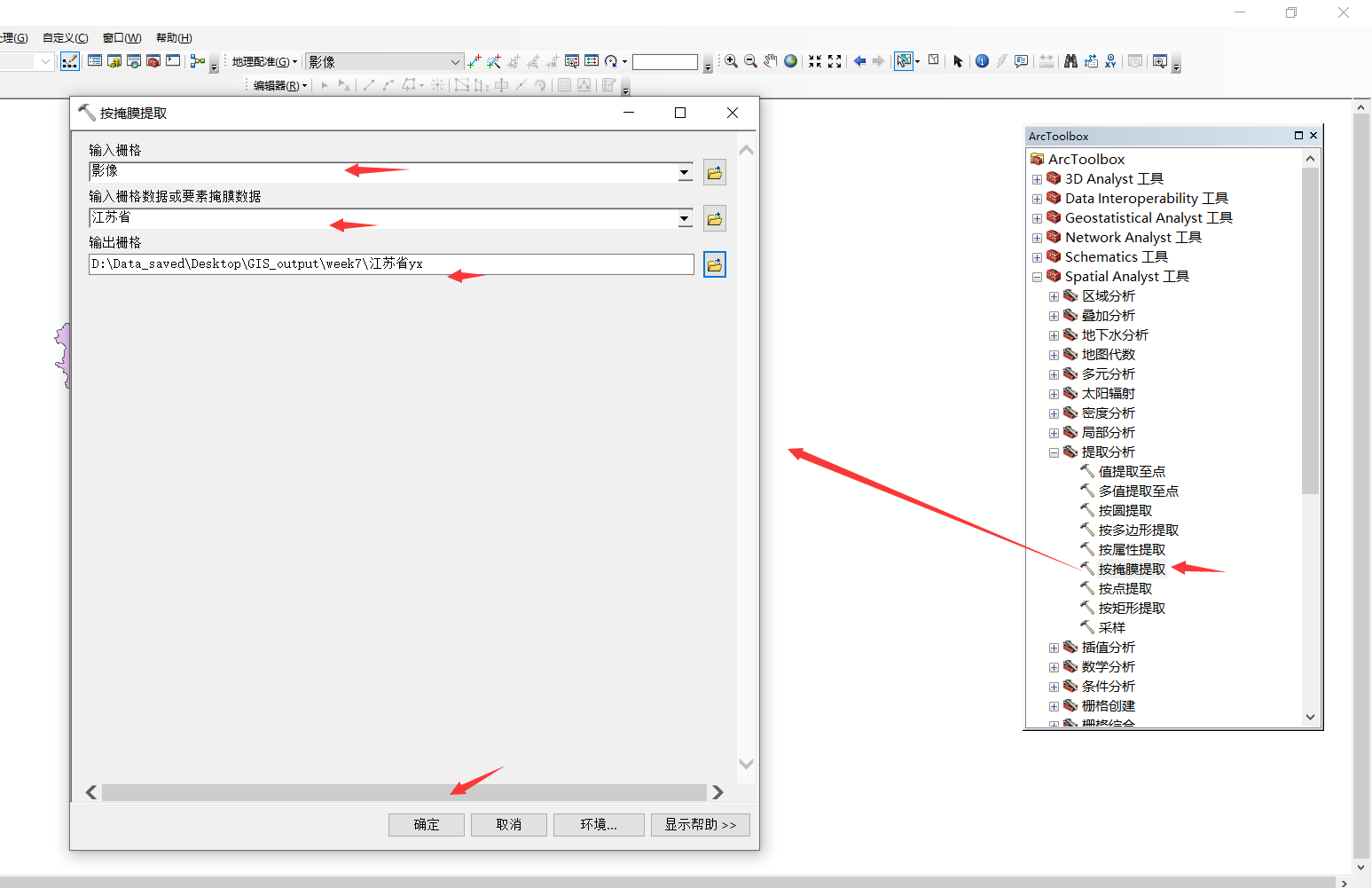This screenshot has width=1372, height=888.
Task: Click the Full Extent globe icon
Action: pos(790,61)
